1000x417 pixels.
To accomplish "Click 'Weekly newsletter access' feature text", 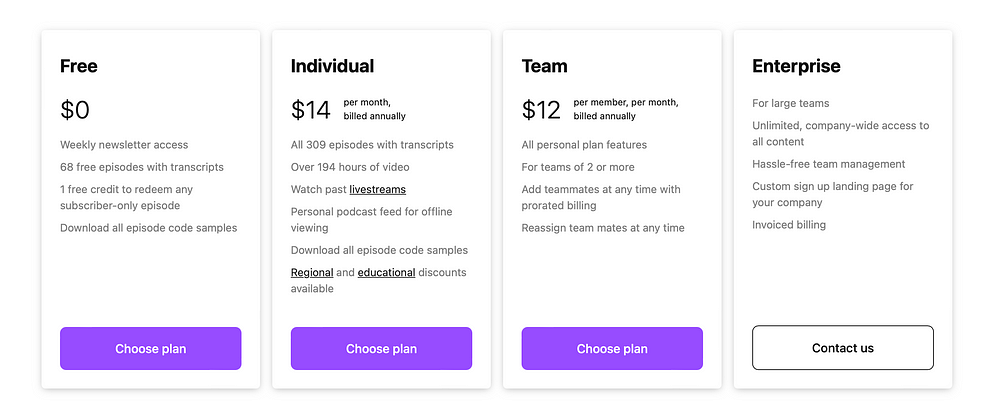I will (x=124, y=145).
